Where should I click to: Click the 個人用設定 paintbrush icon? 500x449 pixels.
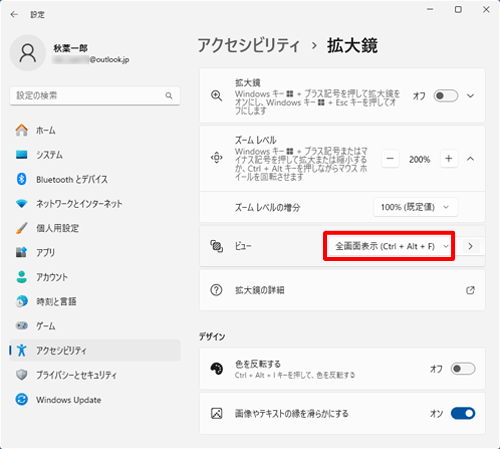click(22, 228)
